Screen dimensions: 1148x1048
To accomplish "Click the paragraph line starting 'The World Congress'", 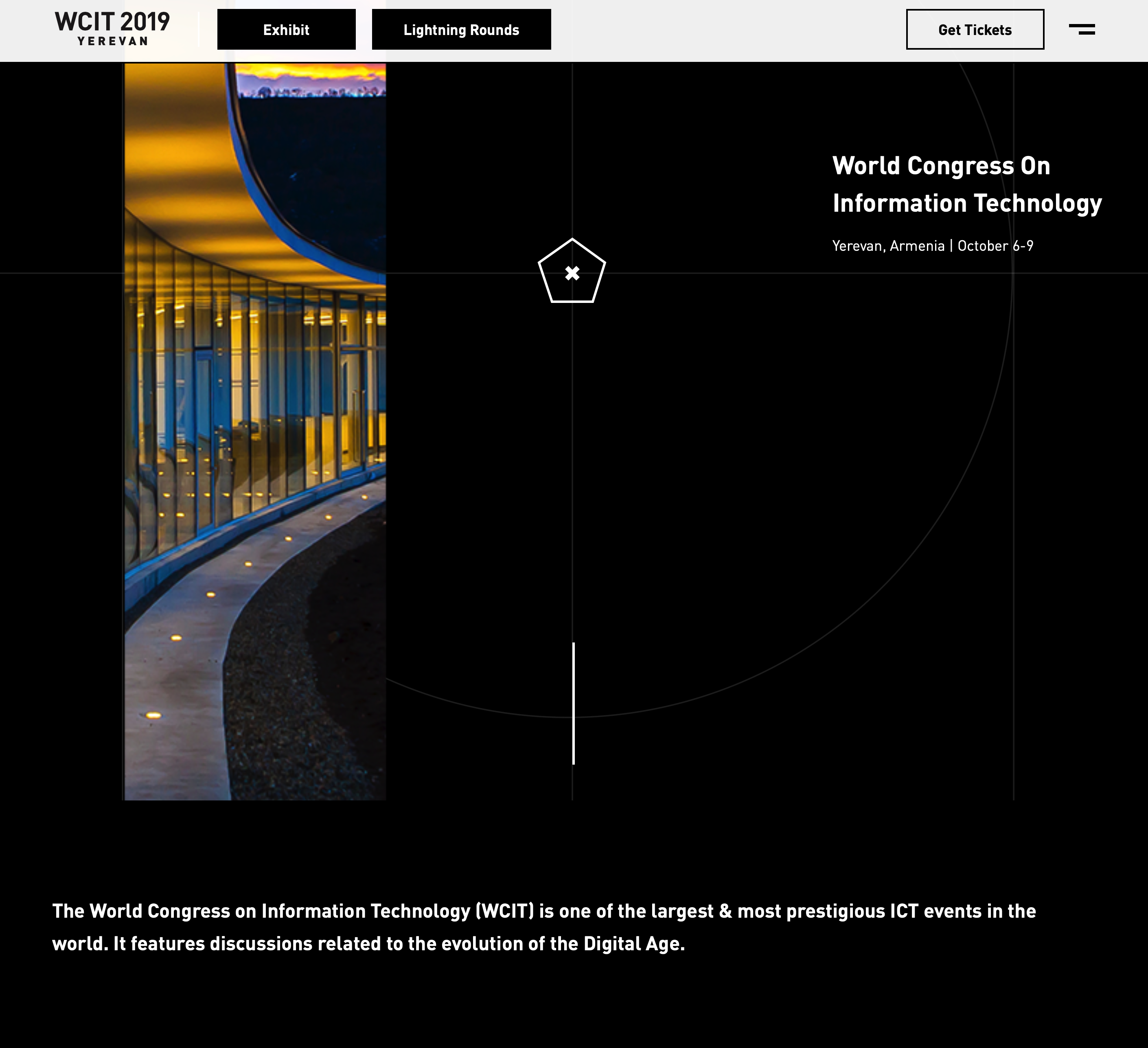I will point(544,911).
